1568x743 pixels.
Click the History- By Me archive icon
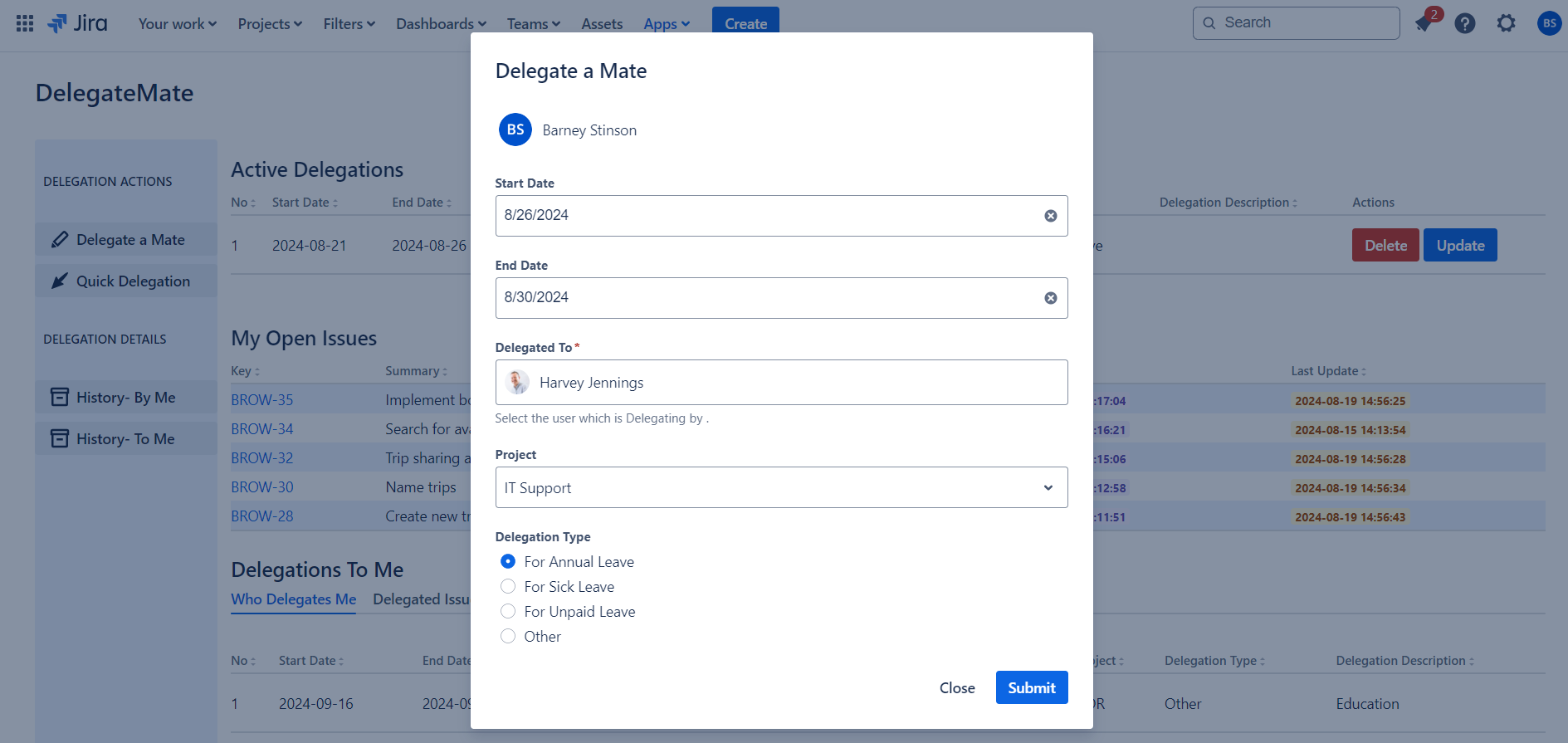60,398
